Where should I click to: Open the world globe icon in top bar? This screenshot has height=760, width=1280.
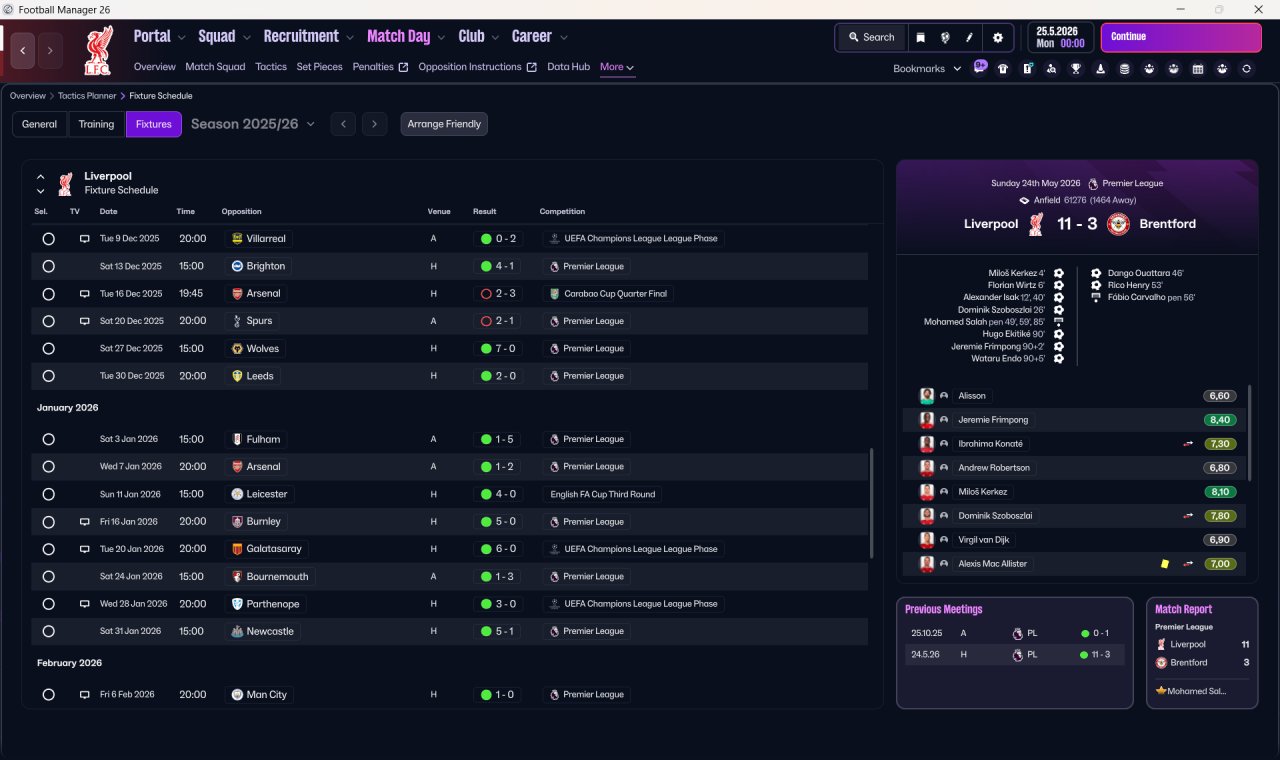point(945,37)
